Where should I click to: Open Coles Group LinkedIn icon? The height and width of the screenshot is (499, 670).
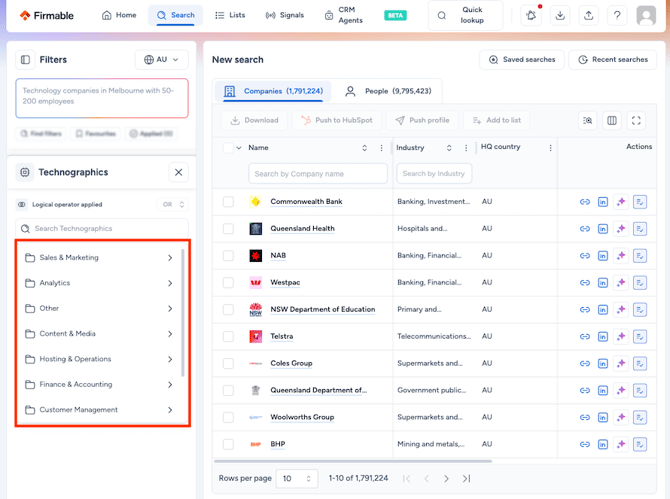pyautogui.click(x=602, y=364)
